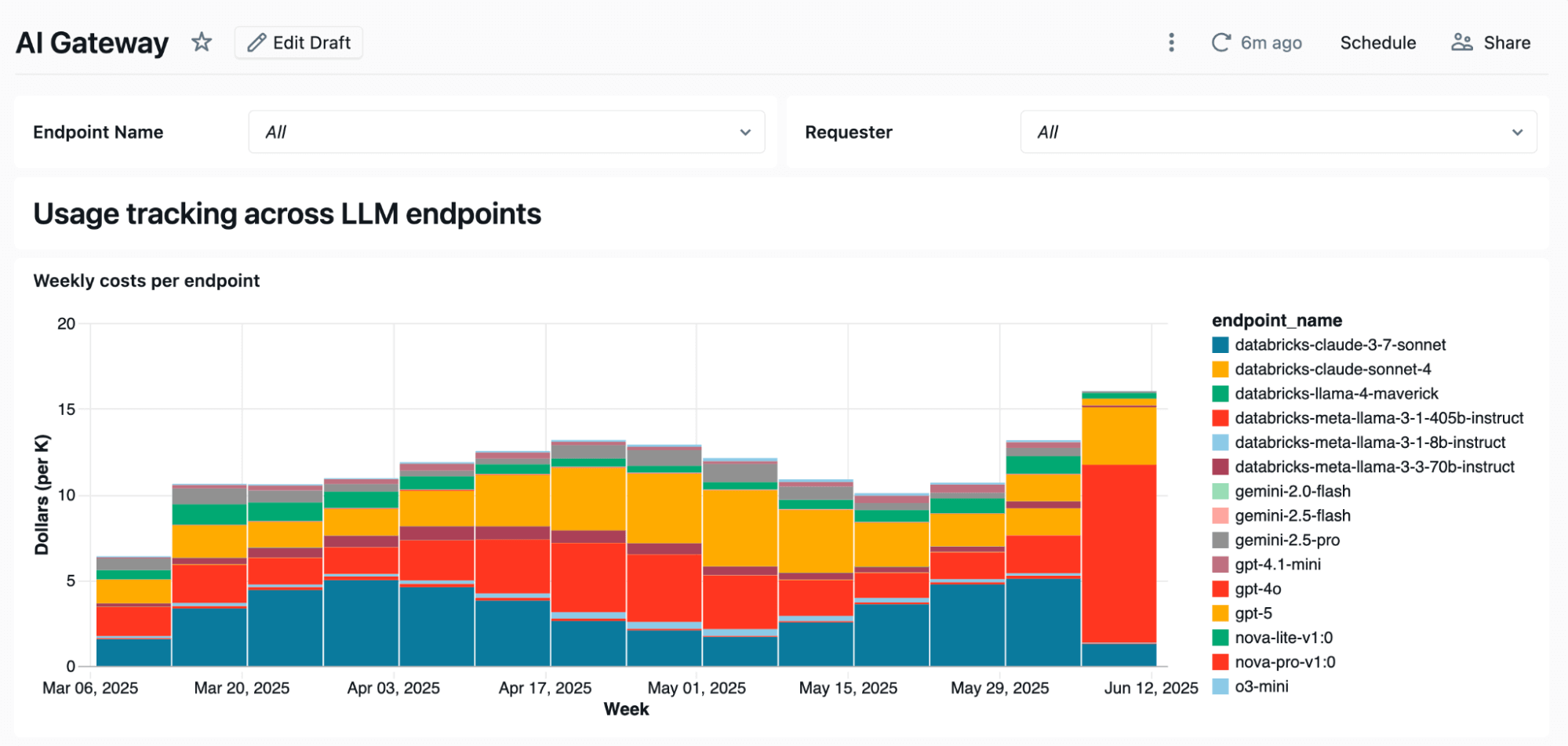This screenshot has height=746, width=1568.
Task: Click the people icon next to Share
Action: pyautogui.click(x=1461, y=42)
